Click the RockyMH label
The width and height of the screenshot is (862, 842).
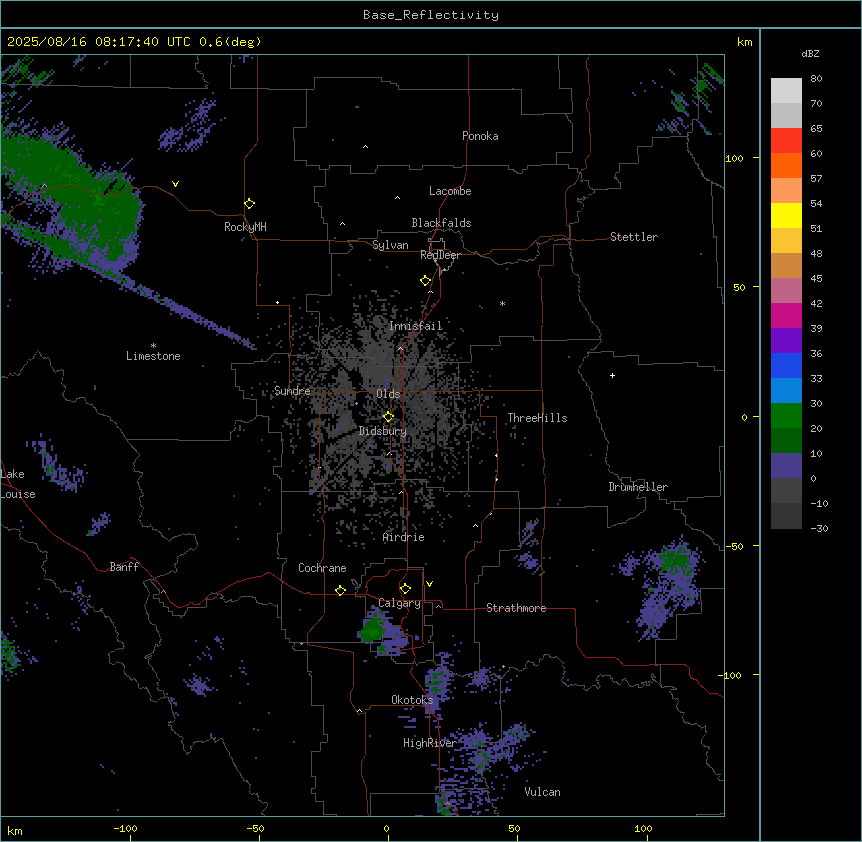[245, 227]
